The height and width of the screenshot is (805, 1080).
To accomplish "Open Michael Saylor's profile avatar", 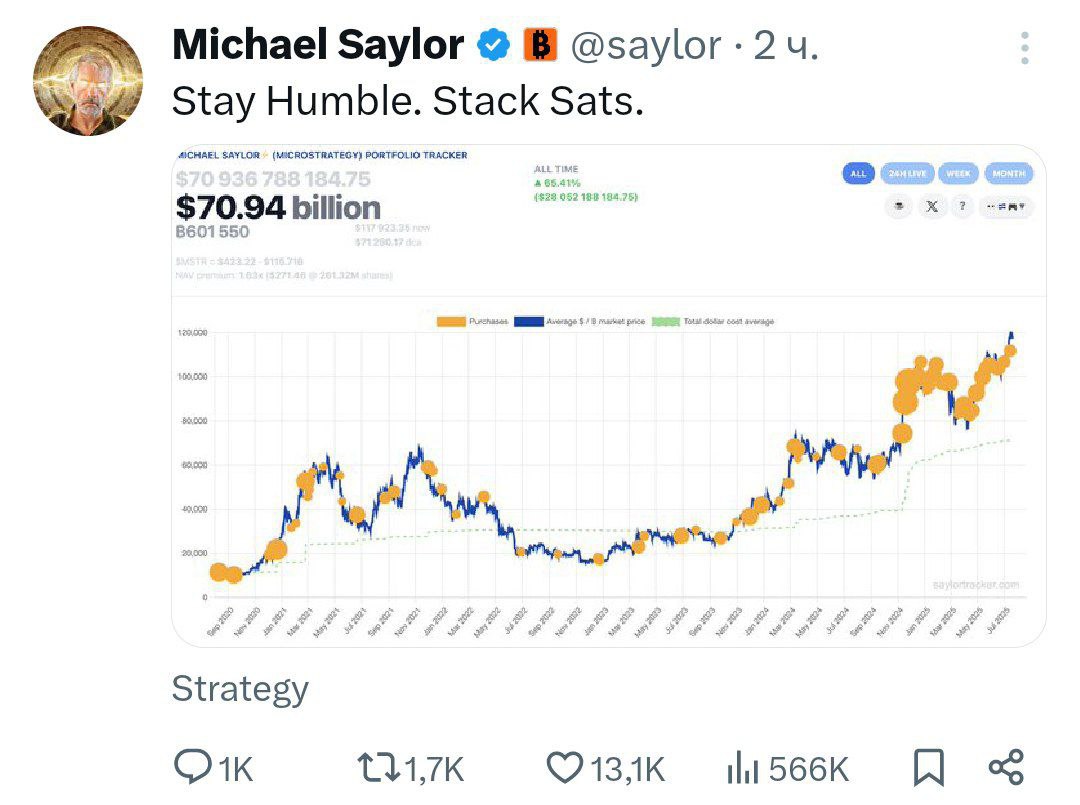I will (87, 81).
